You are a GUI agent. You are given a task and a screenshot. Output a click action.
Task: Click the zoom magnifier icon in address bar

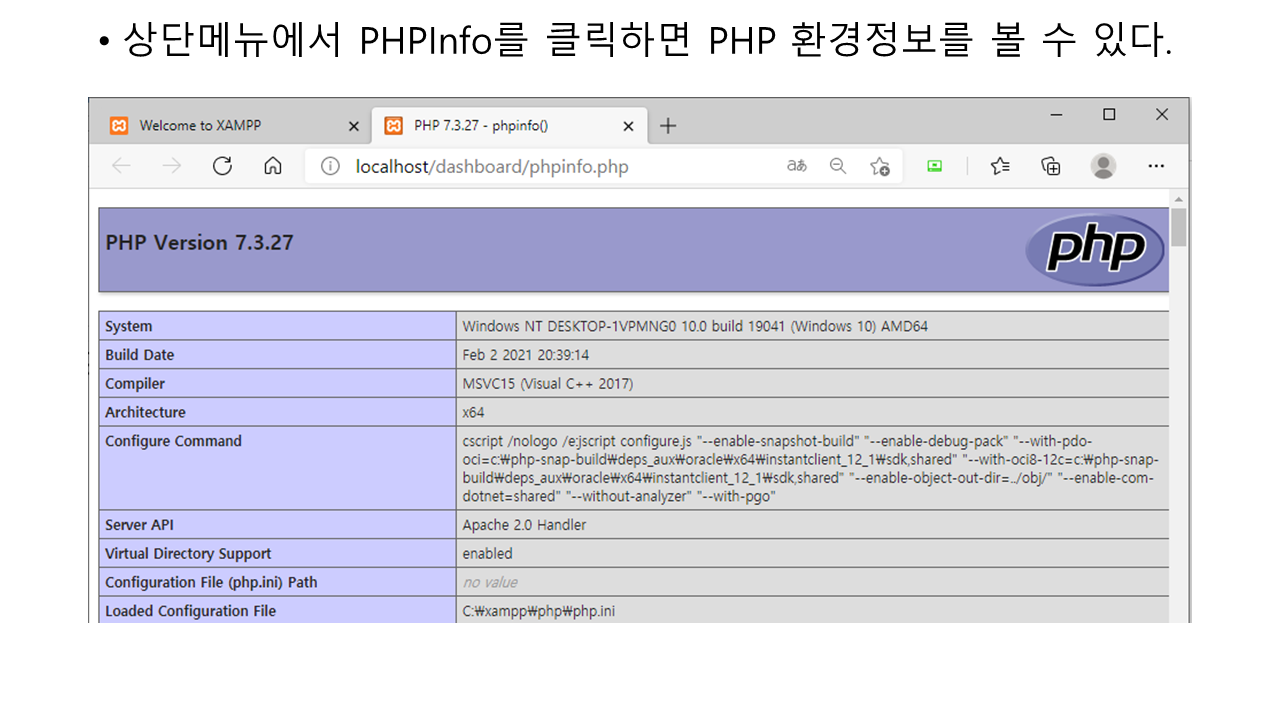pos(838,167)
